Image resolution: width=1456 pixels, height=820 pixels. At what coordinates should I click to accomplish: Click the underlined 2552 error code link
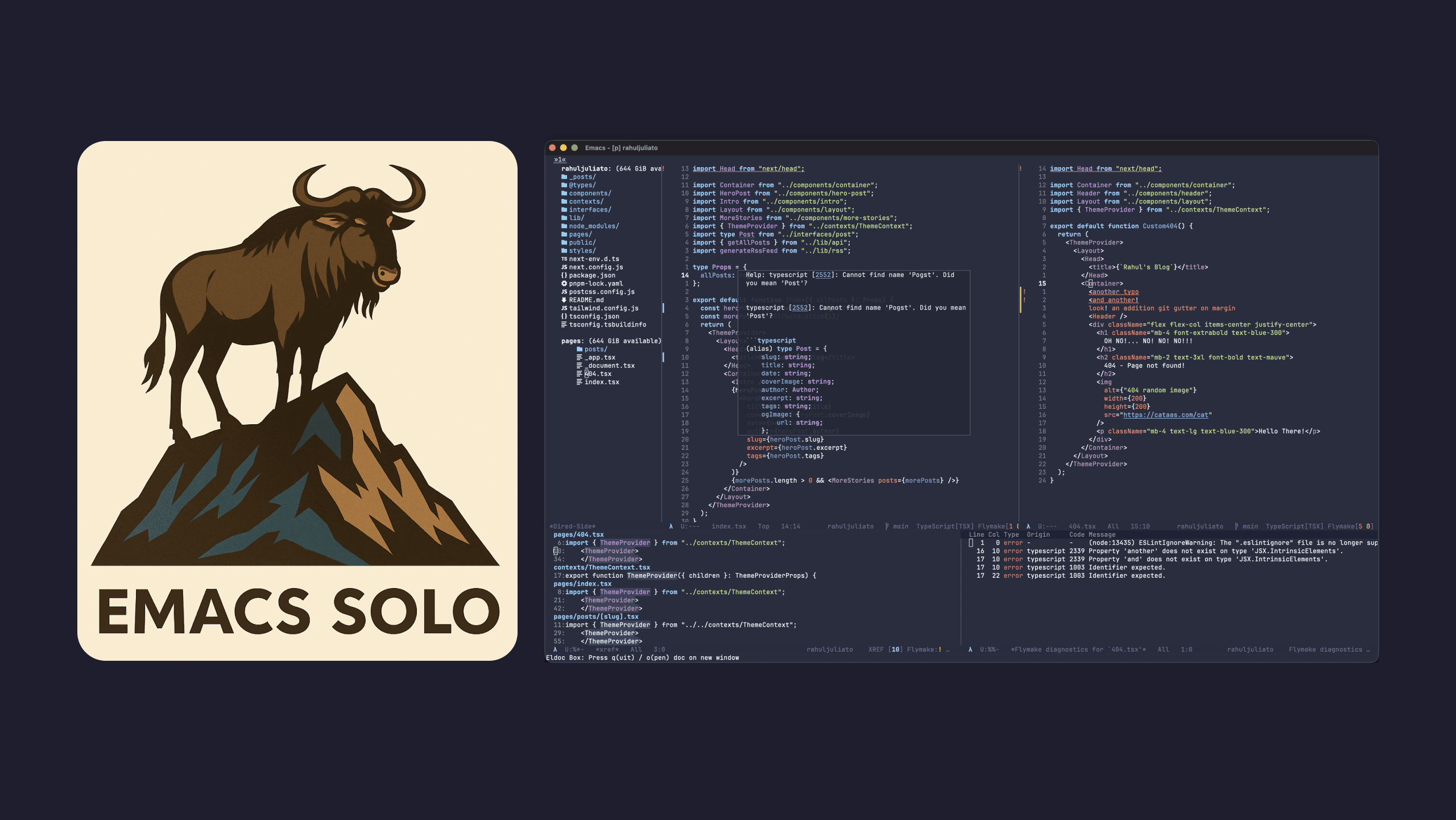[x=824, y=275]
